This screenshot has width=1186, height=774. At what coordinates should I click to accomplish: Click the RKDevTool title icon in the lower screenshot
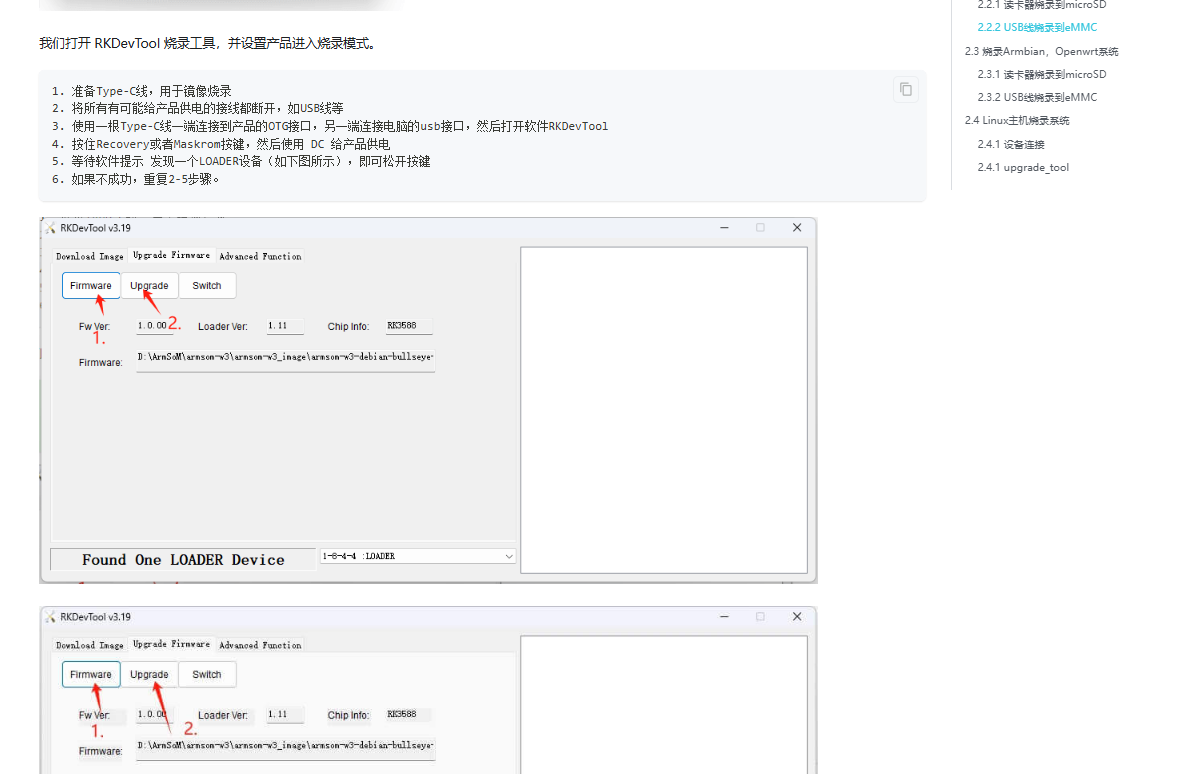pos(50,617)
